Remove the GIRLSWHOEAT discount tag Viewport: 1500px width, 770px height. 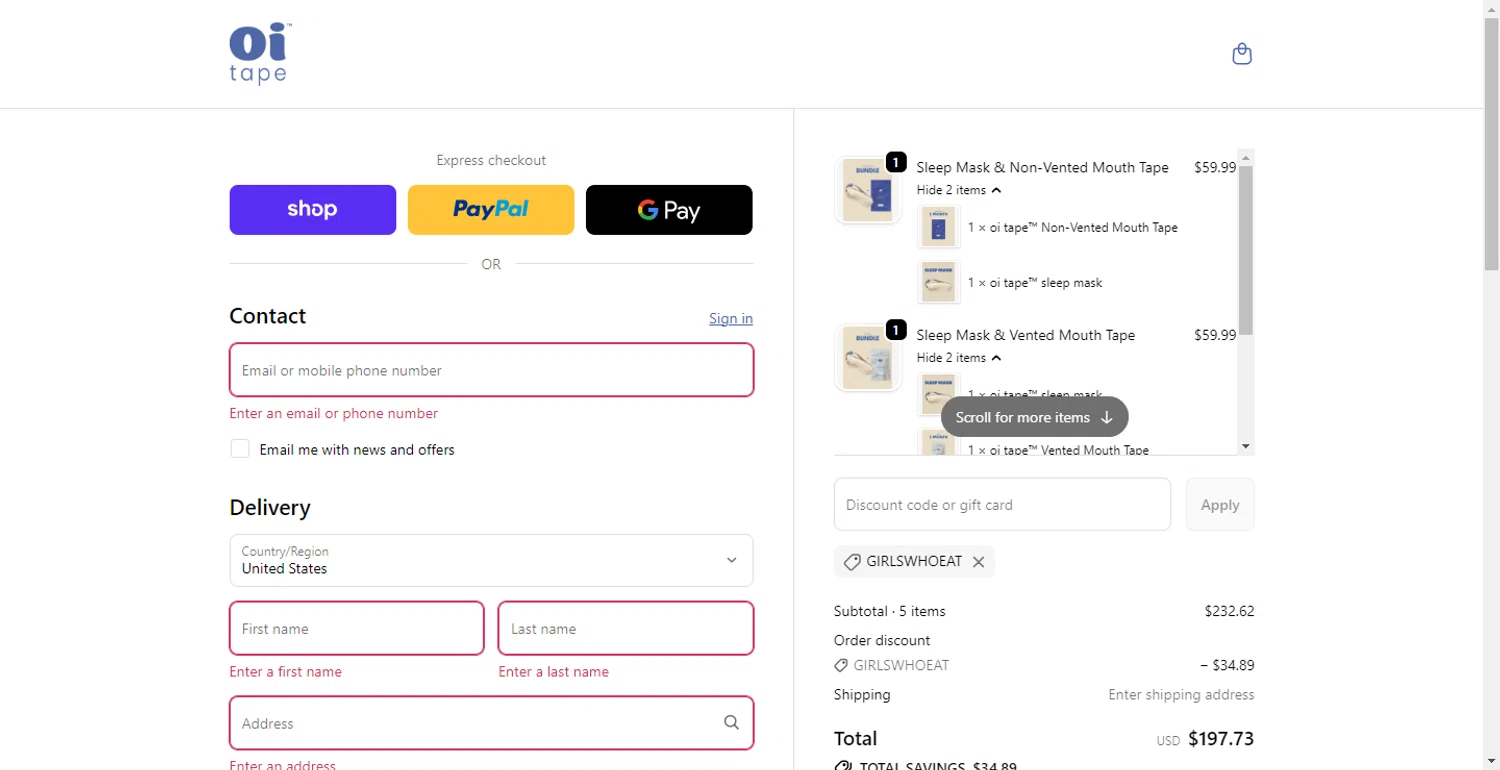979,562
